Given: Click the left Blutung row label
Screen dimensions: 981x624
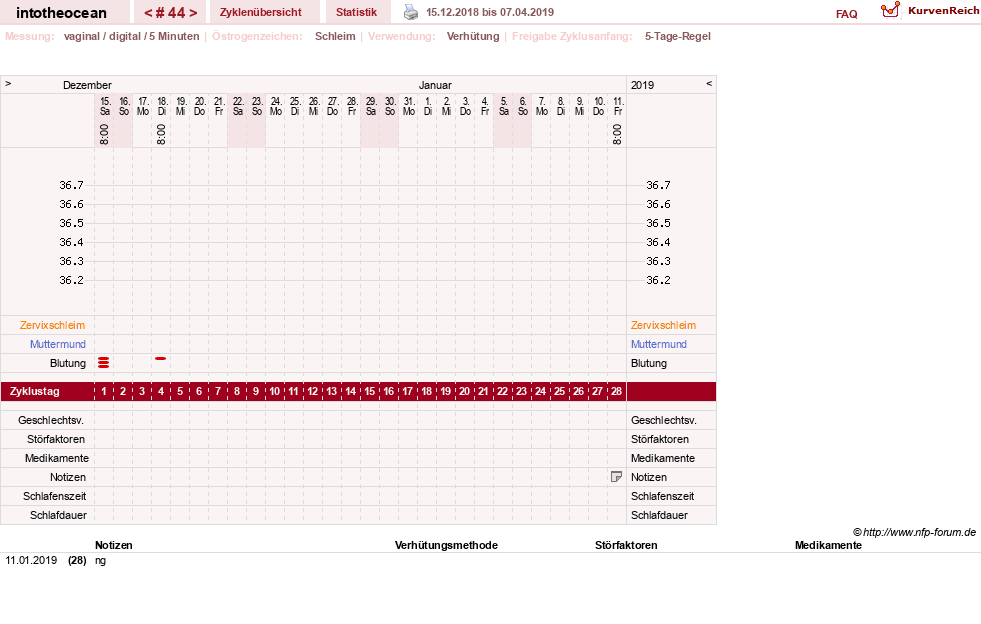Looking at the screenshot, I should point(68,363).
